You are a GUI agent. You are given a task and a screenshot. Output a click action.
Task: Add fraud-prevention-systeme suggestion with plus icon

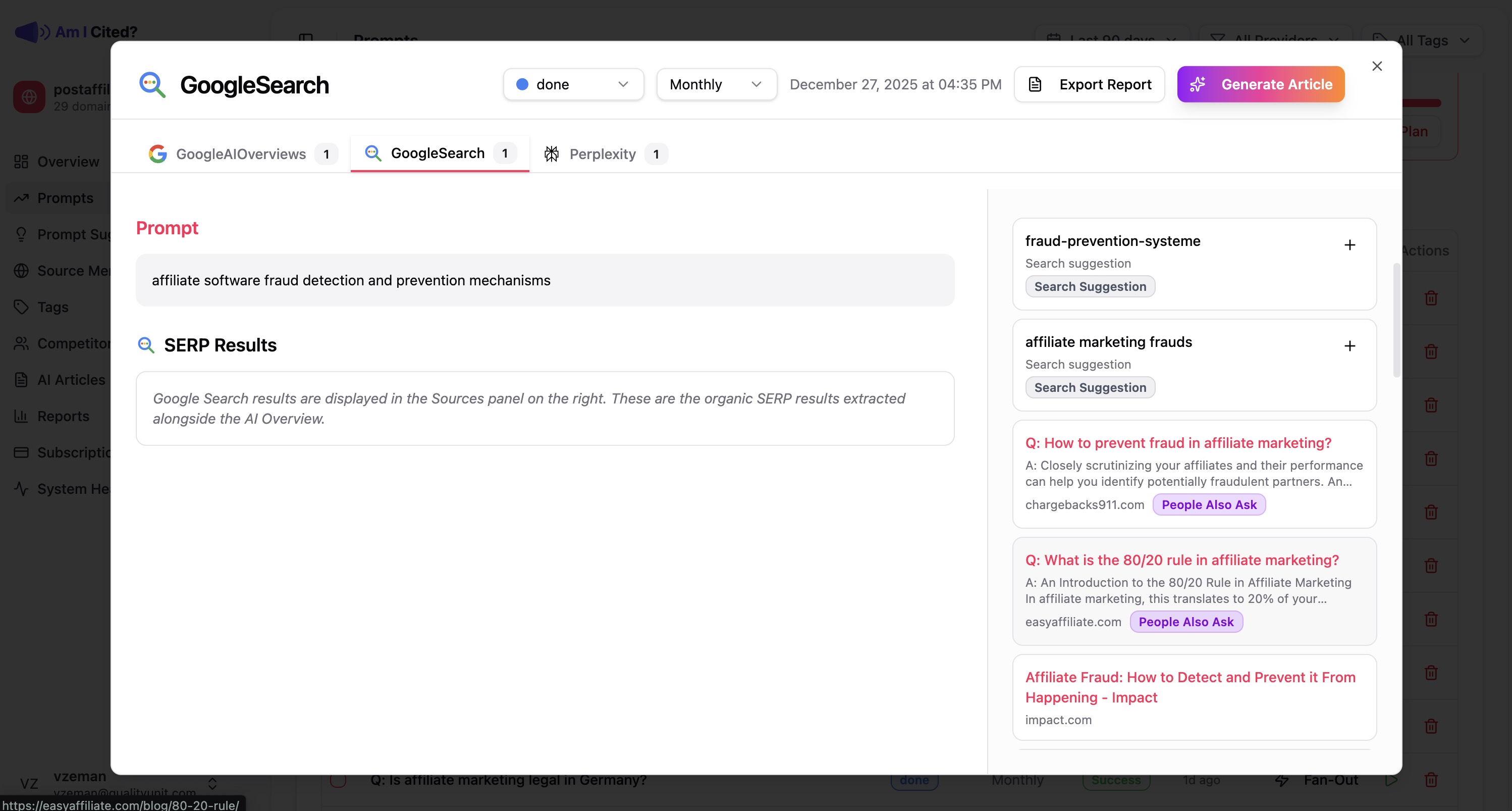click(x=1349, y=245)
